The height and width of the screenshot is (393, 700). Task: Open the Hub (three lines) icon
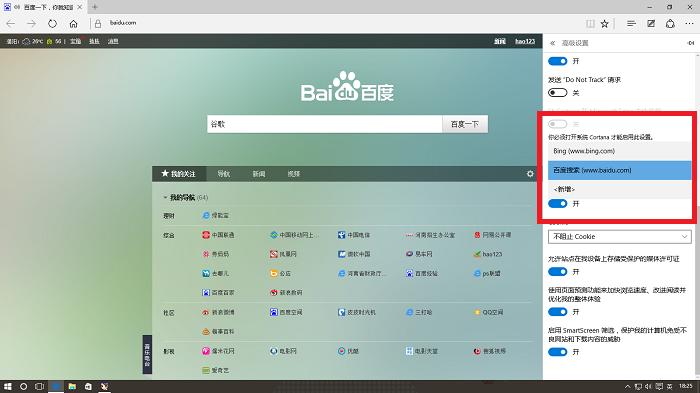pyautogui.click(x=631, y=24)
